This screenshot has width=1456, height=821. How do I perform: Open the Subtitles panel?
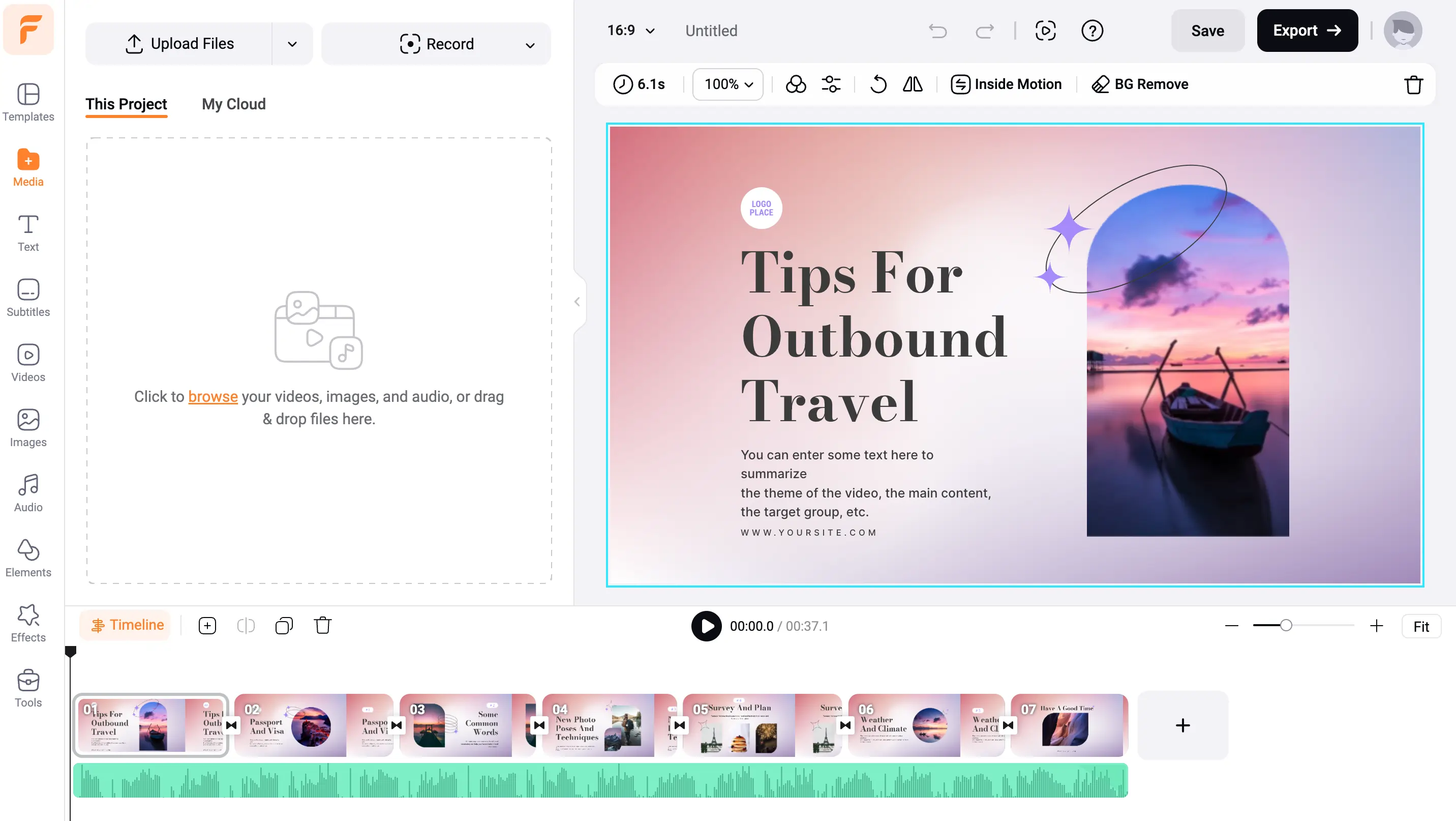click(27, 297)
